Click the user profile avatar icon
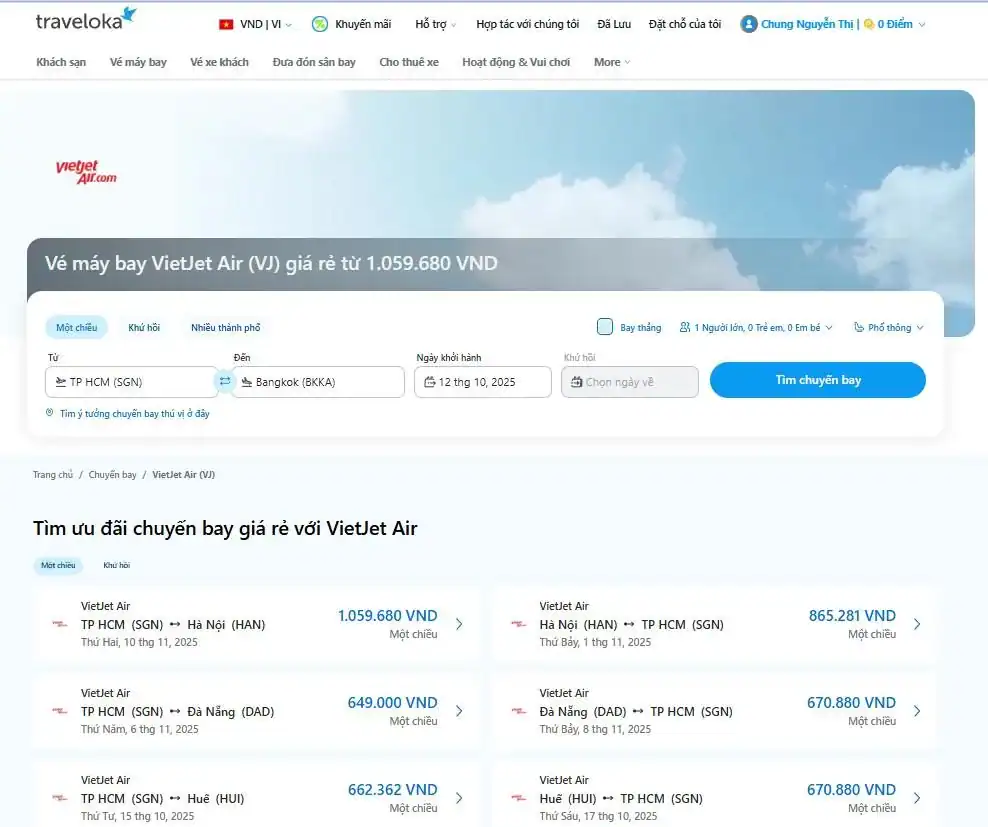This screenshot has height=827, width=988. tap(748, 24)
